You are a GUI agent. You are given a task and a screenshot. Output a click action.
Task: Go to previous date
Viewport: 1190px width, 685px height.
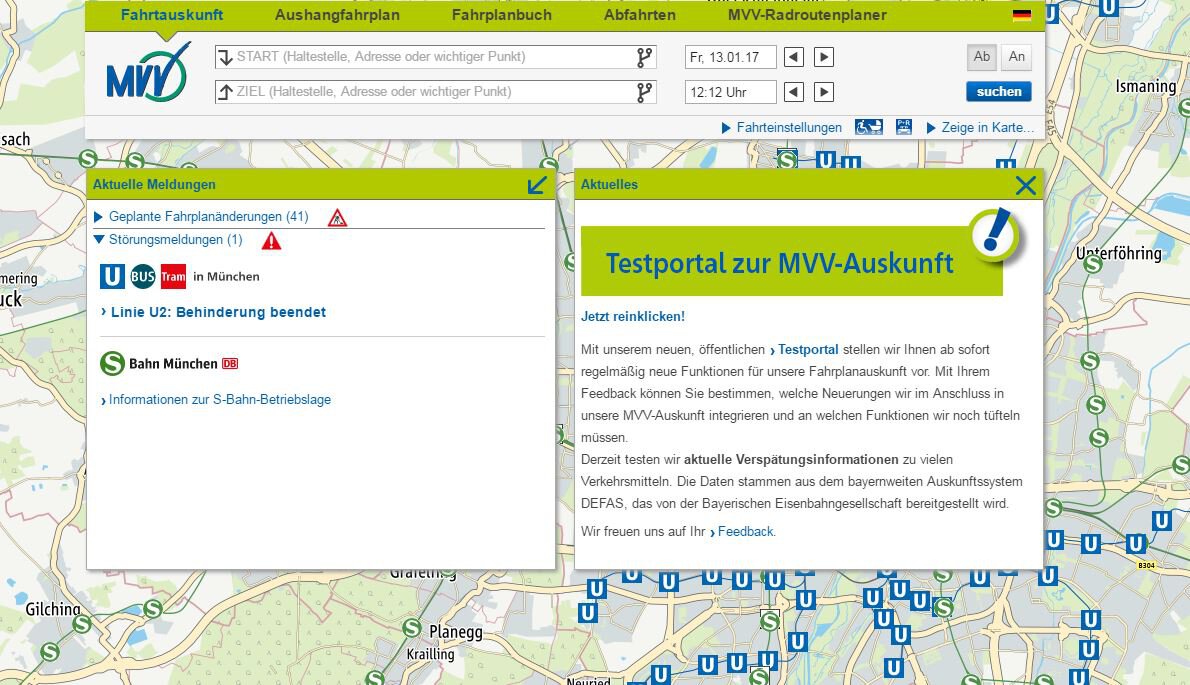point(794,57)
